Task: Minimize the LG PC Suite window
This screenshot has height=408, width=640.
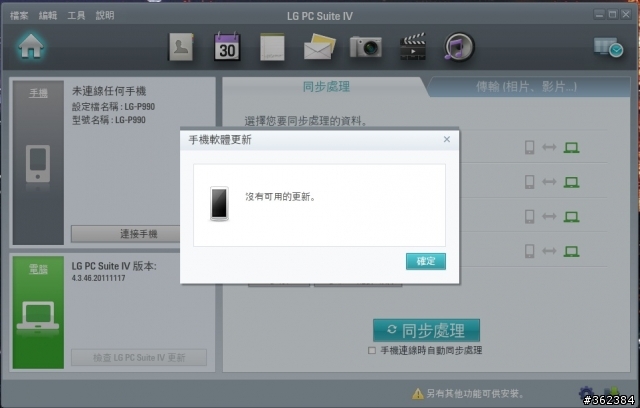Action: click(599, 15)
